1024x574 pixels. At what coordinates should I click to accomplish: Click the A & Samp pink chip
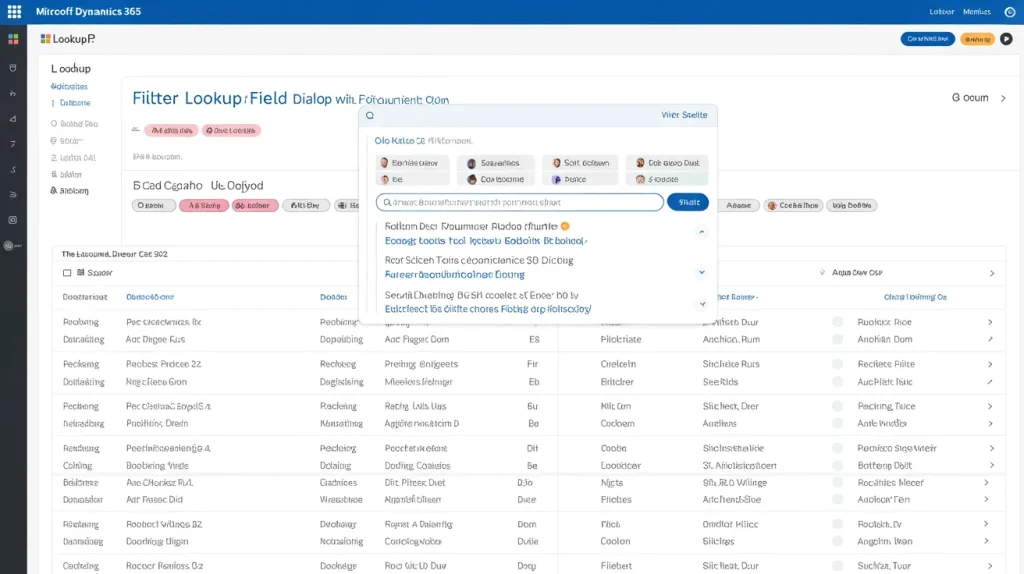(x=204, y=205)
